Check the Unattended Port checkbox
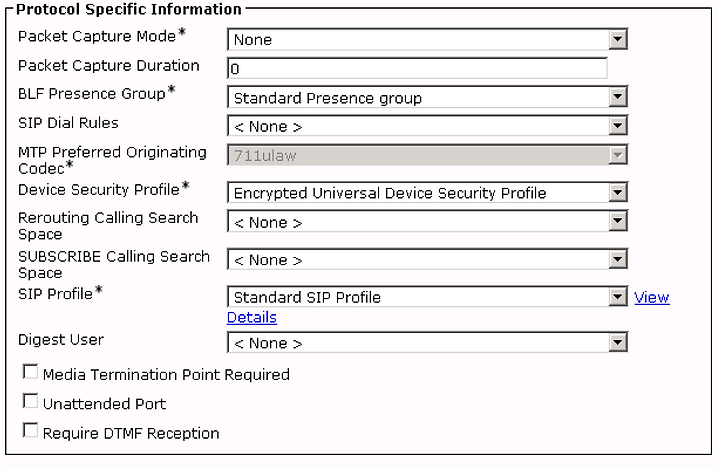 [x=30, y=401]
